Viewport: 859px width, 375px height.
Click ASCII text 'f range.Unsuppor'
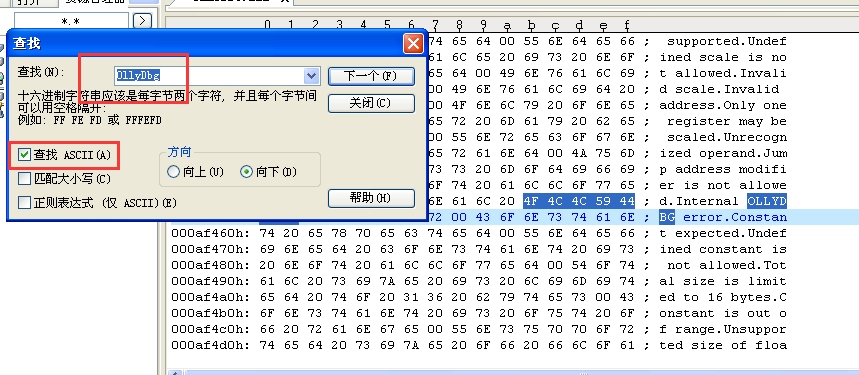click(x=723, y=329)
